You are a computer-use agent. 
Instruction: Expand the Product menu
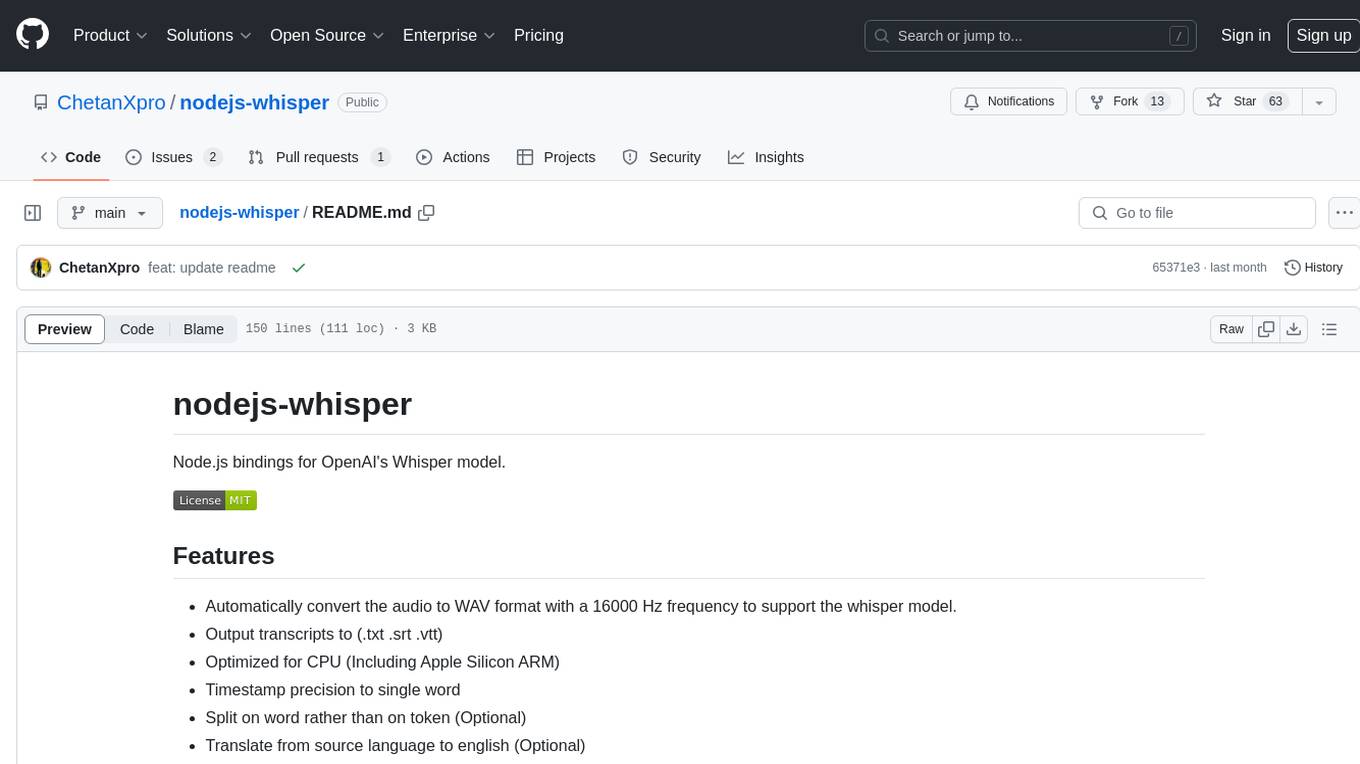pos(110,35)
